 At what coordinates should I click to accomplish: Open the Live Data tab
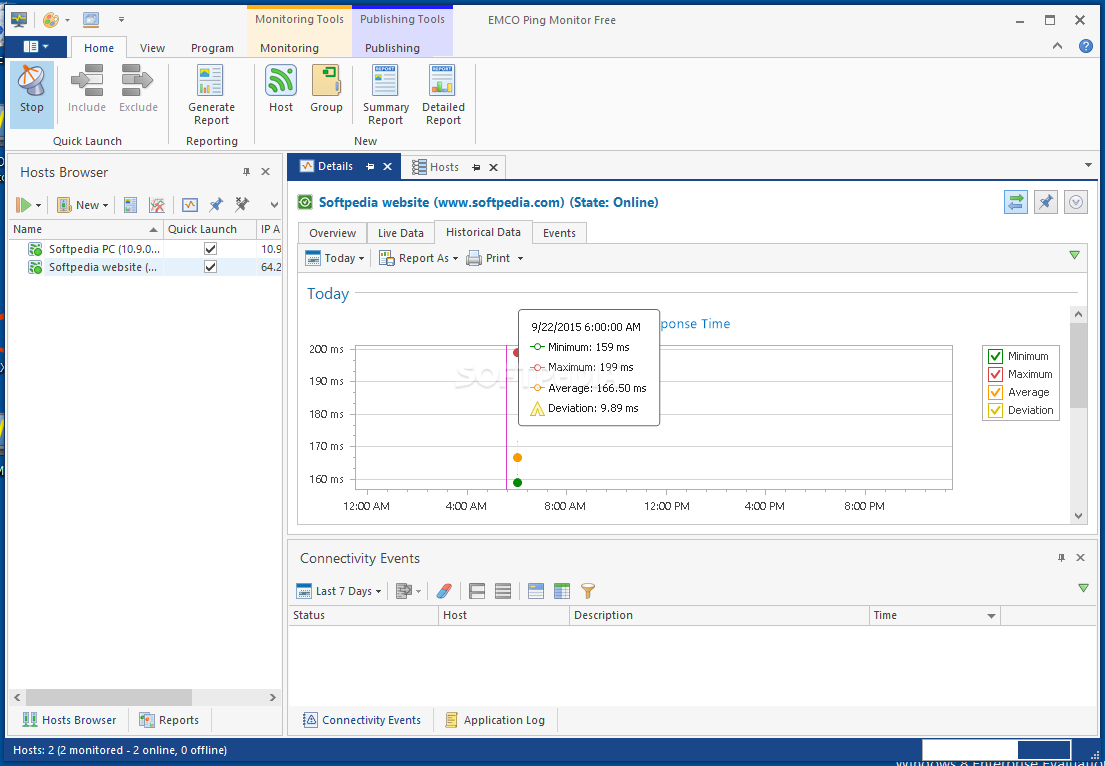pyautogui.click(x=400, y=233)
